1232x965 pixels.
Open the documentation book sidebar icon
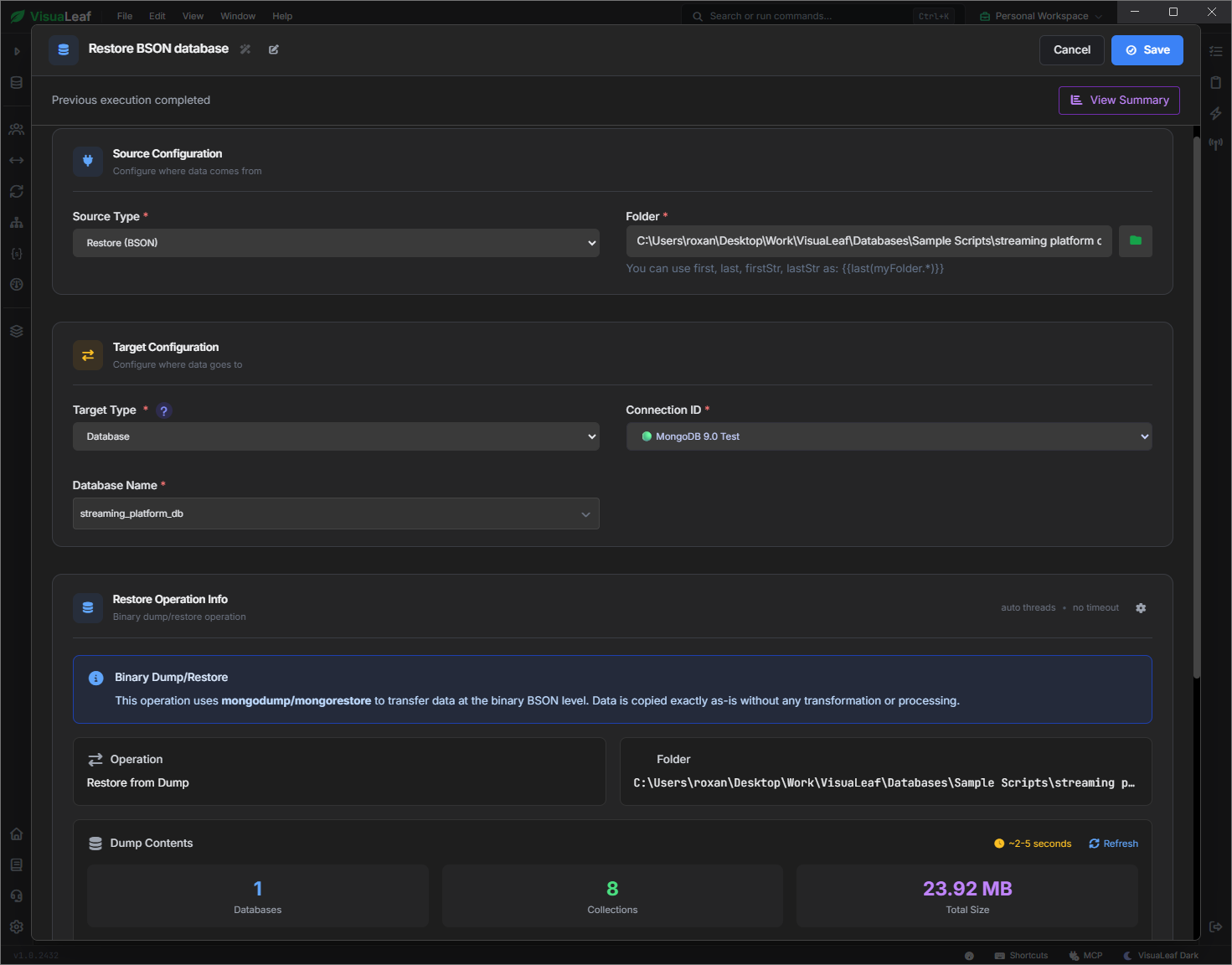[x=16, y=865]
